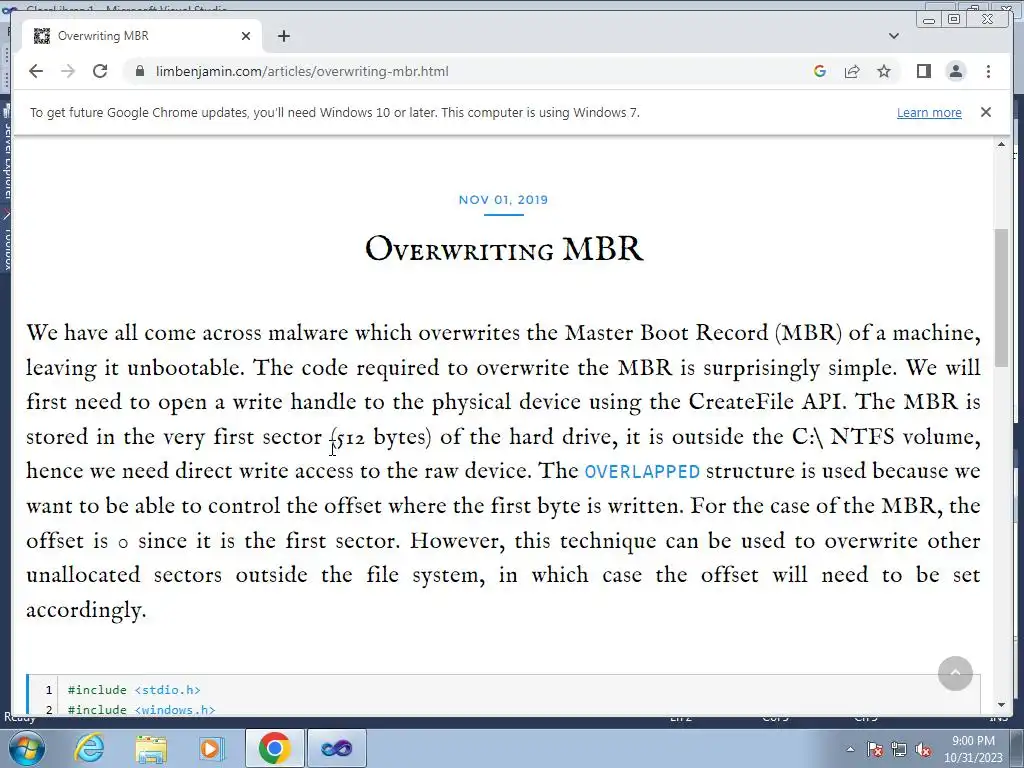Click the NOV 01, 2019 date text

[x=503, y=200]
